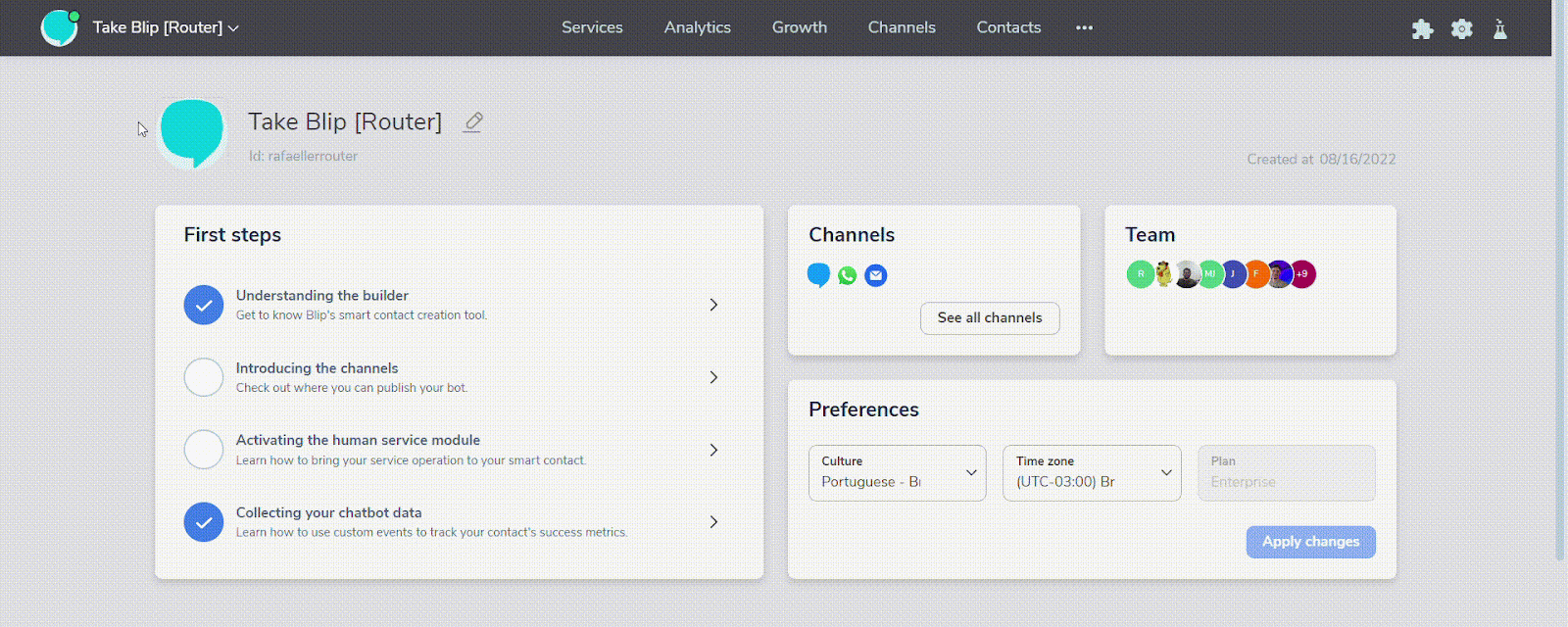Expand the 'Activating the human service module' chevron

tap(713, 450)
